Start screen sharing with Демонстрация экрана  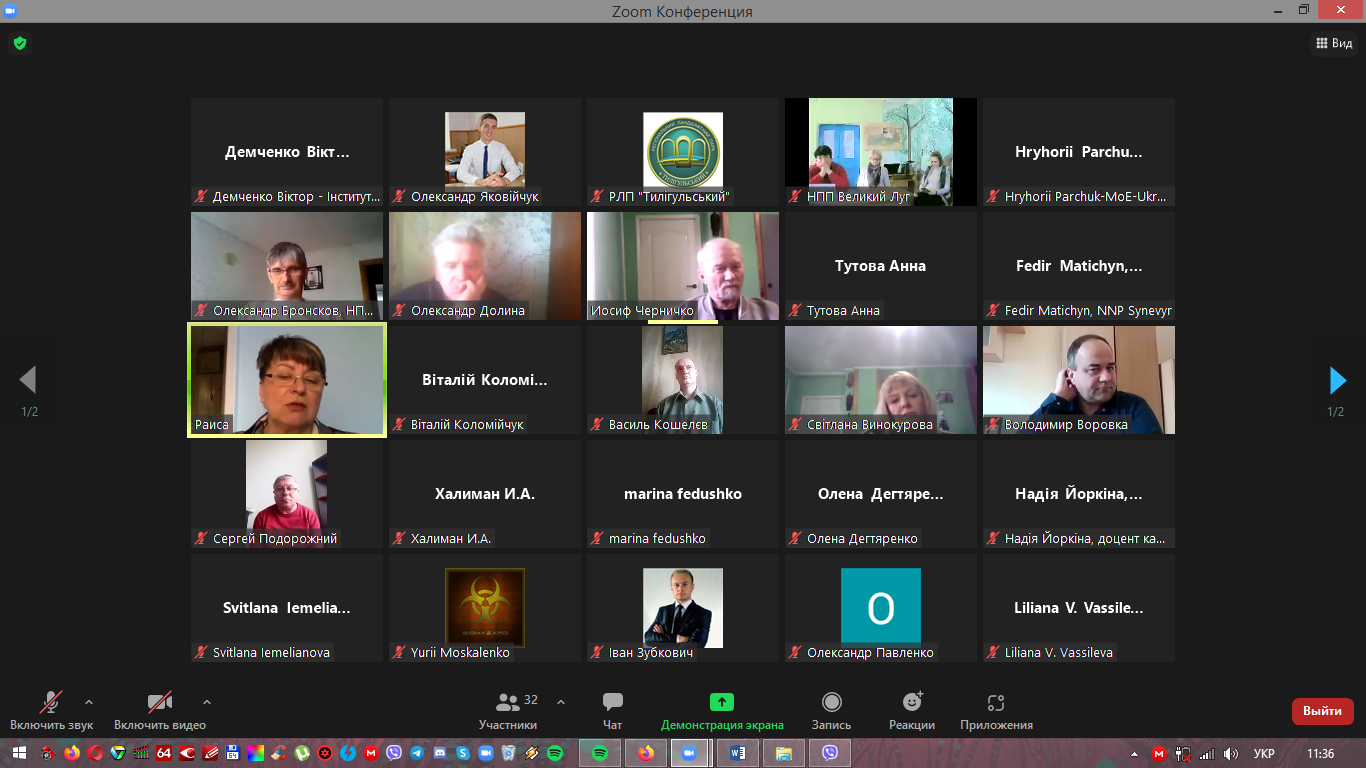point(721,710)
